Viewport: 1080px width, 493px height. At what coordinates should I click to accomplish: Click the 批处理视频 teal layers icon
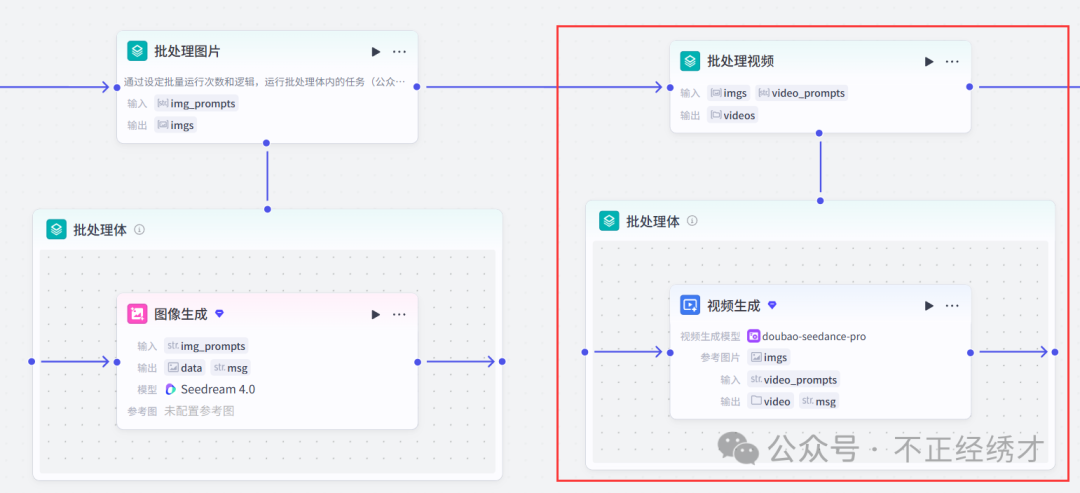pos(690,61)
